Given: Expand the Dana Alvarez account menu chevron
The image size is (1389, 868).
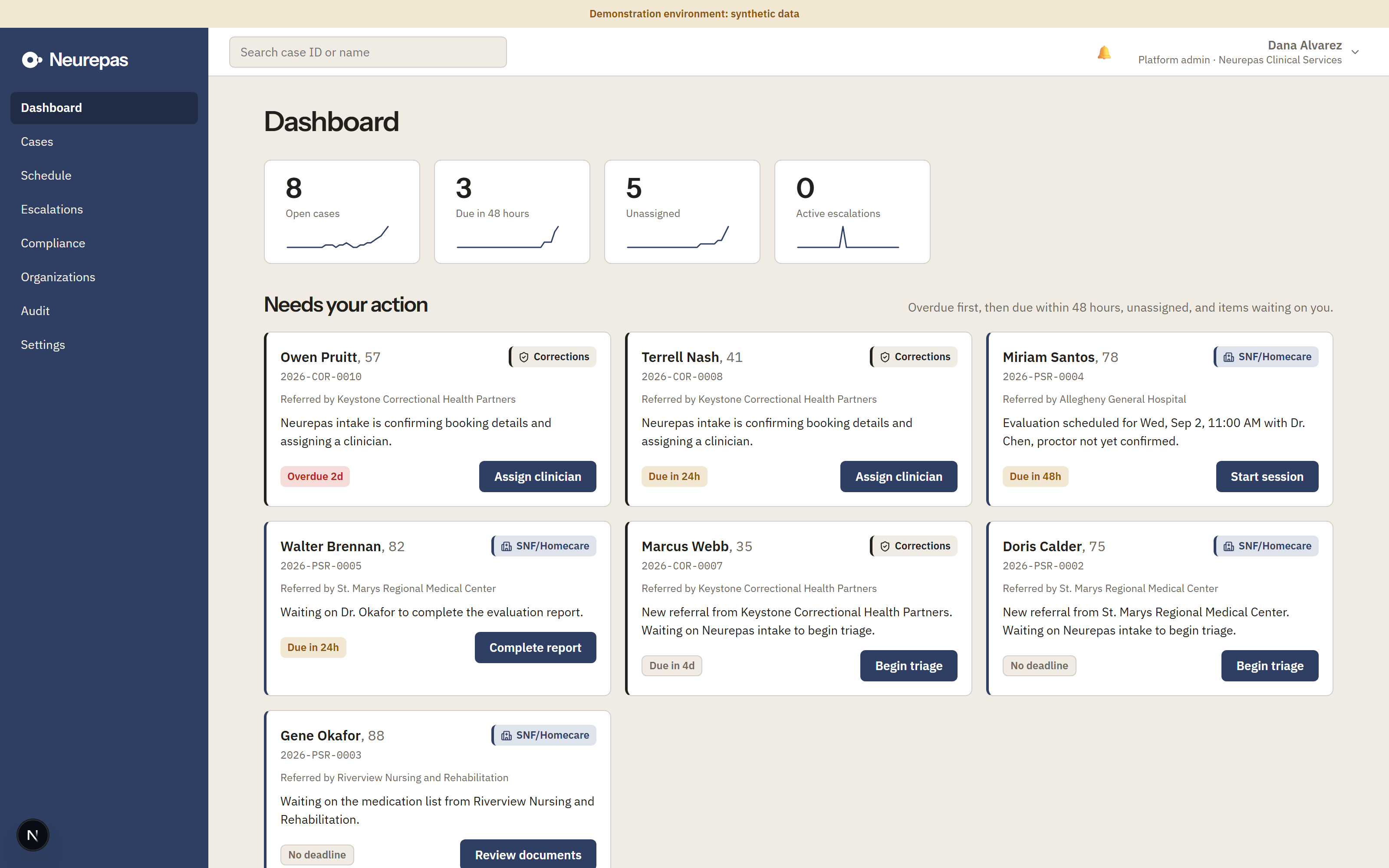Looking at the screenshot, I should click(x=1355, y=52).
